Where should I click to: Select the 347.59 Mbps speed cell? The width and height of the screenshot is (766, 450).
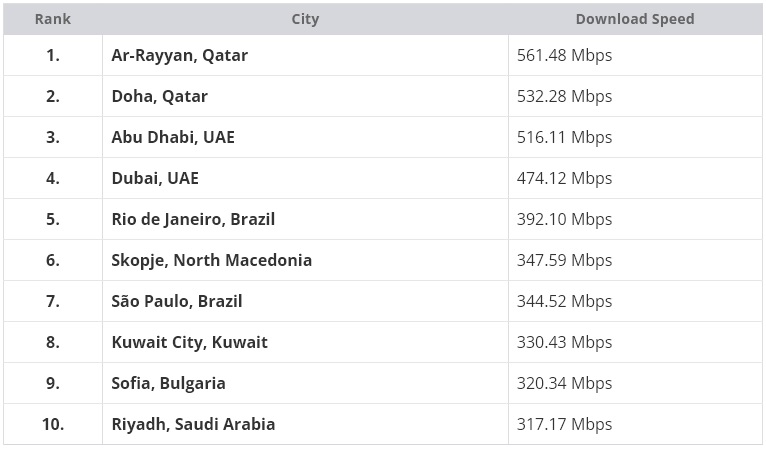coord(635,260)
